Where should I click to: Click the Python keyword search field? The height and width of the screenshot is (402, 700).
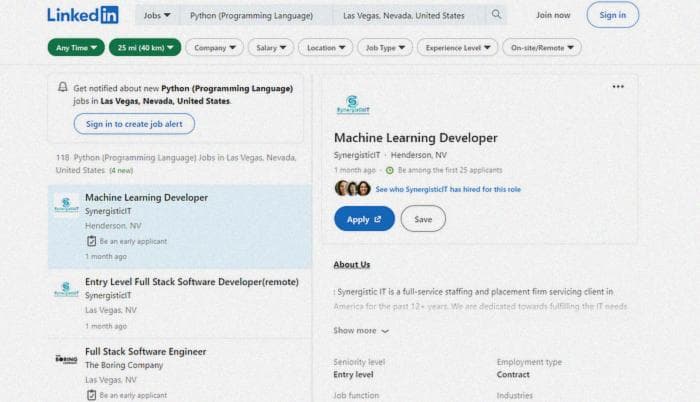(256, 15)
